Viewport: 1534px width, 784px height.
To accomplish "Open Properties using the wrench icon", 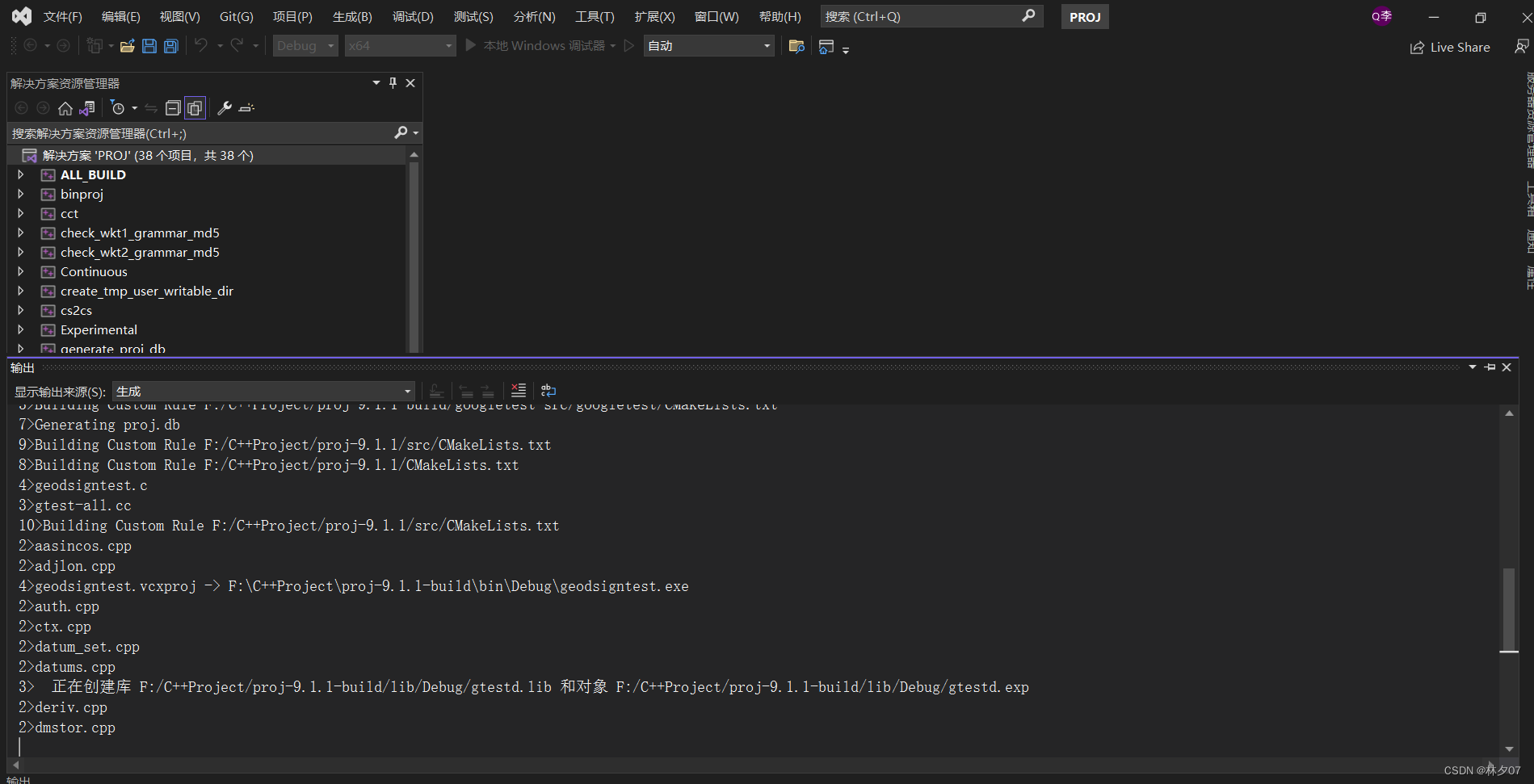I will pyautogui.click(x=225, y=107).
